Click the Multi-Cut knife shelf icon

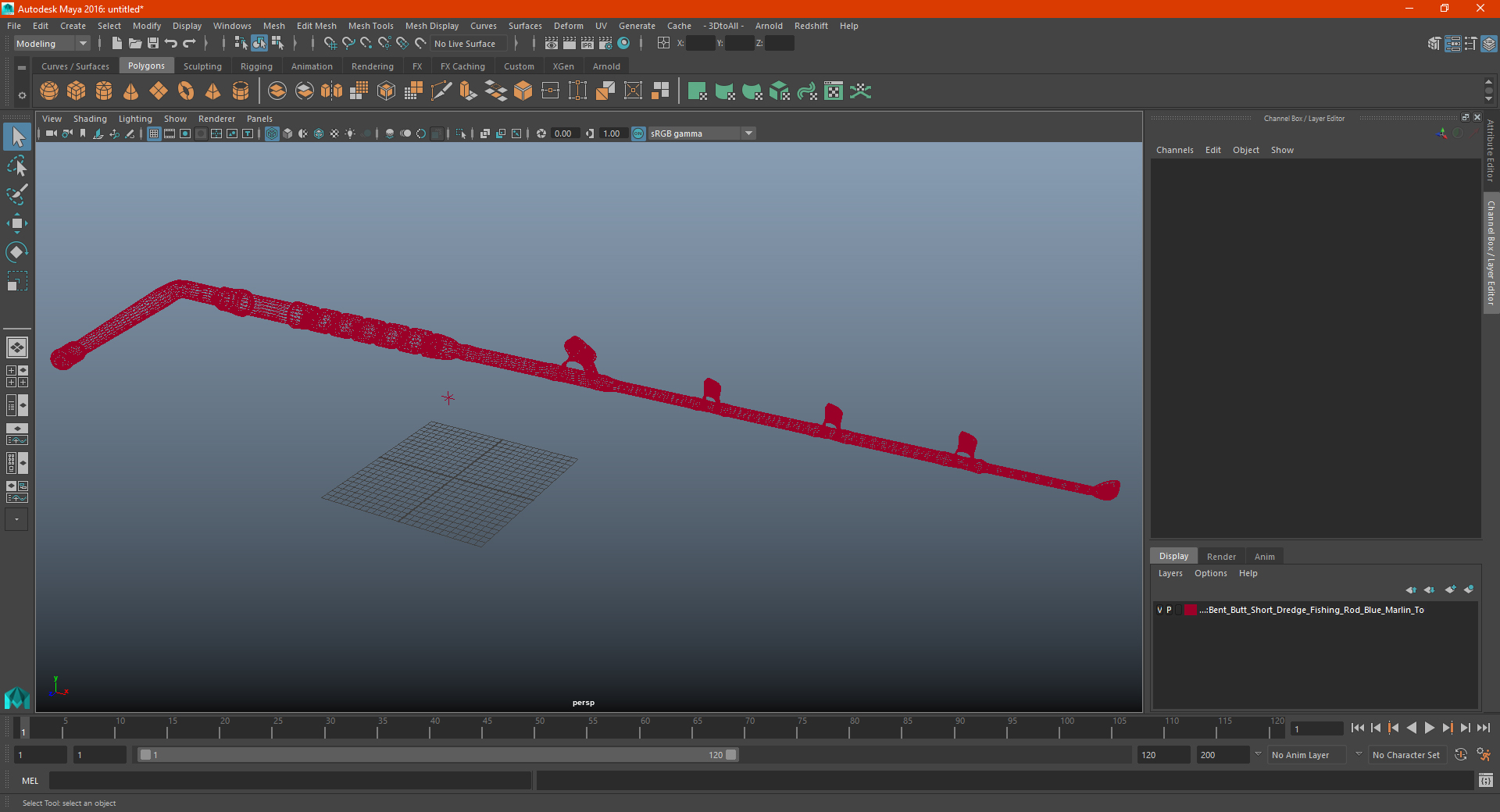pos(441,91)
